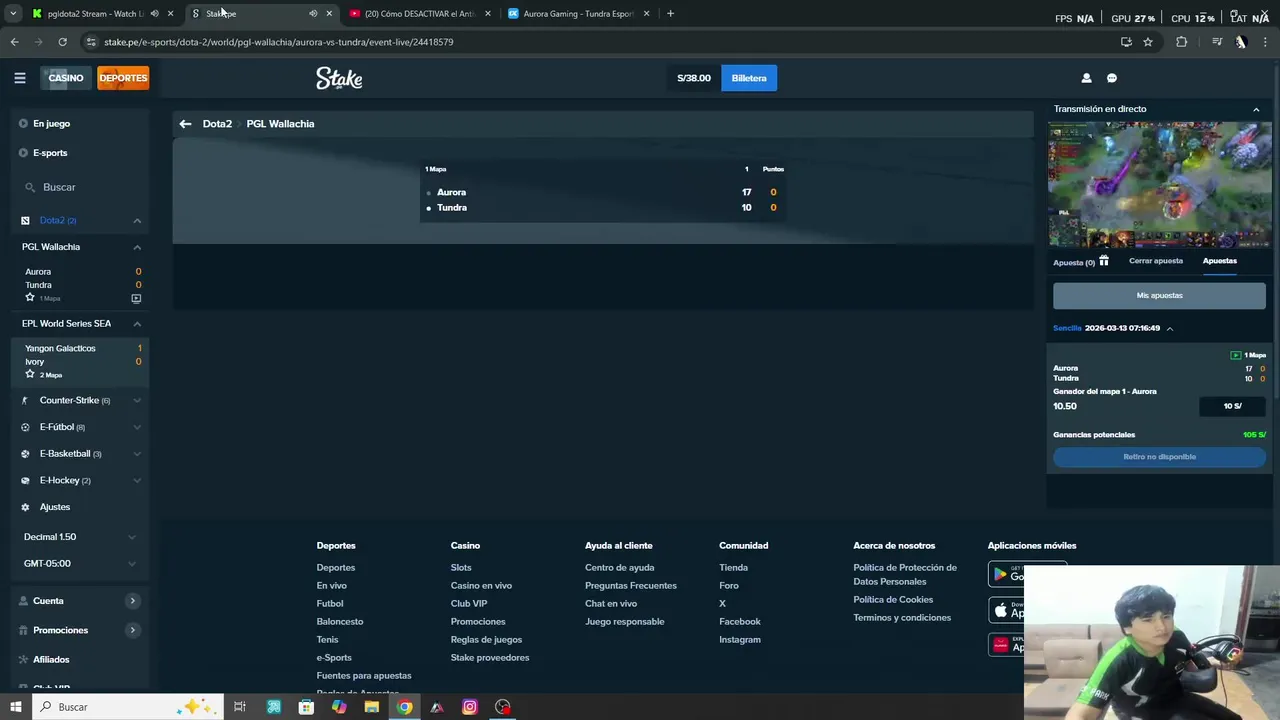The width and height of the screenshot is (1280, 720).
Task: Favorite the Yangon Galacticos match star
Action: 30,374
